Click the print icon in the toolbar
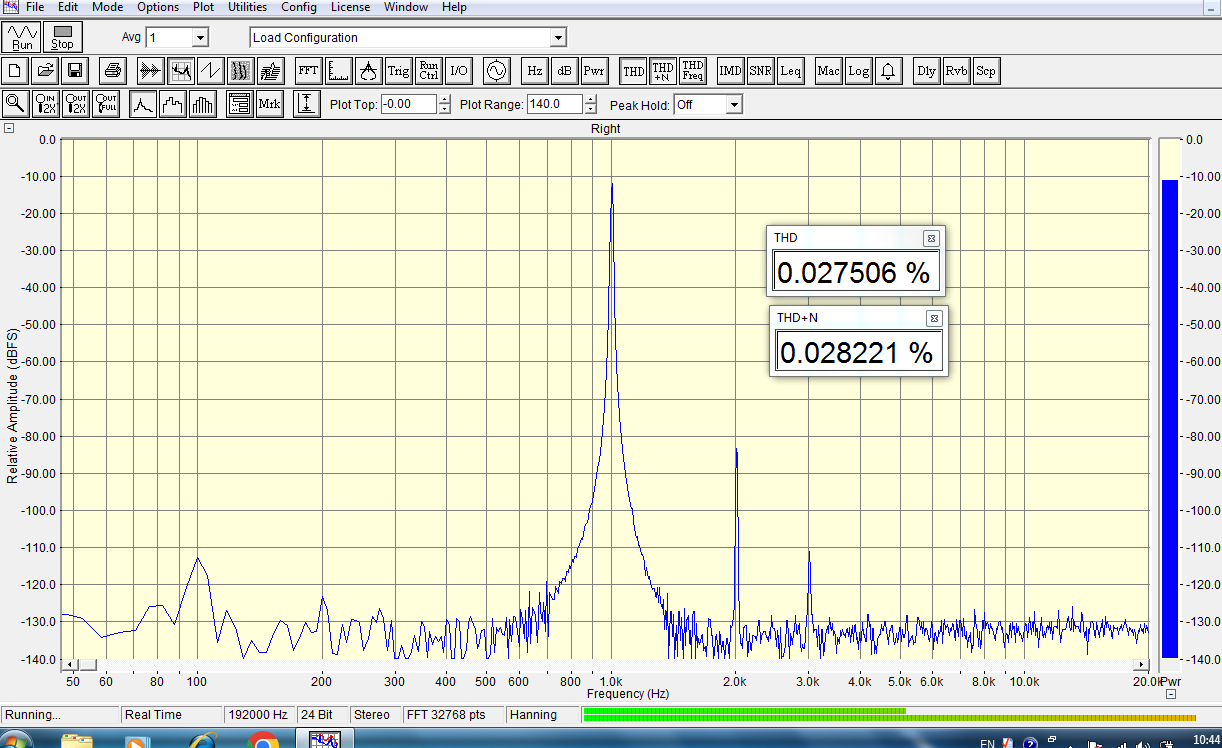Image resolution: width=1222 pixels, height=748 pixels. (x=113, y=71)
